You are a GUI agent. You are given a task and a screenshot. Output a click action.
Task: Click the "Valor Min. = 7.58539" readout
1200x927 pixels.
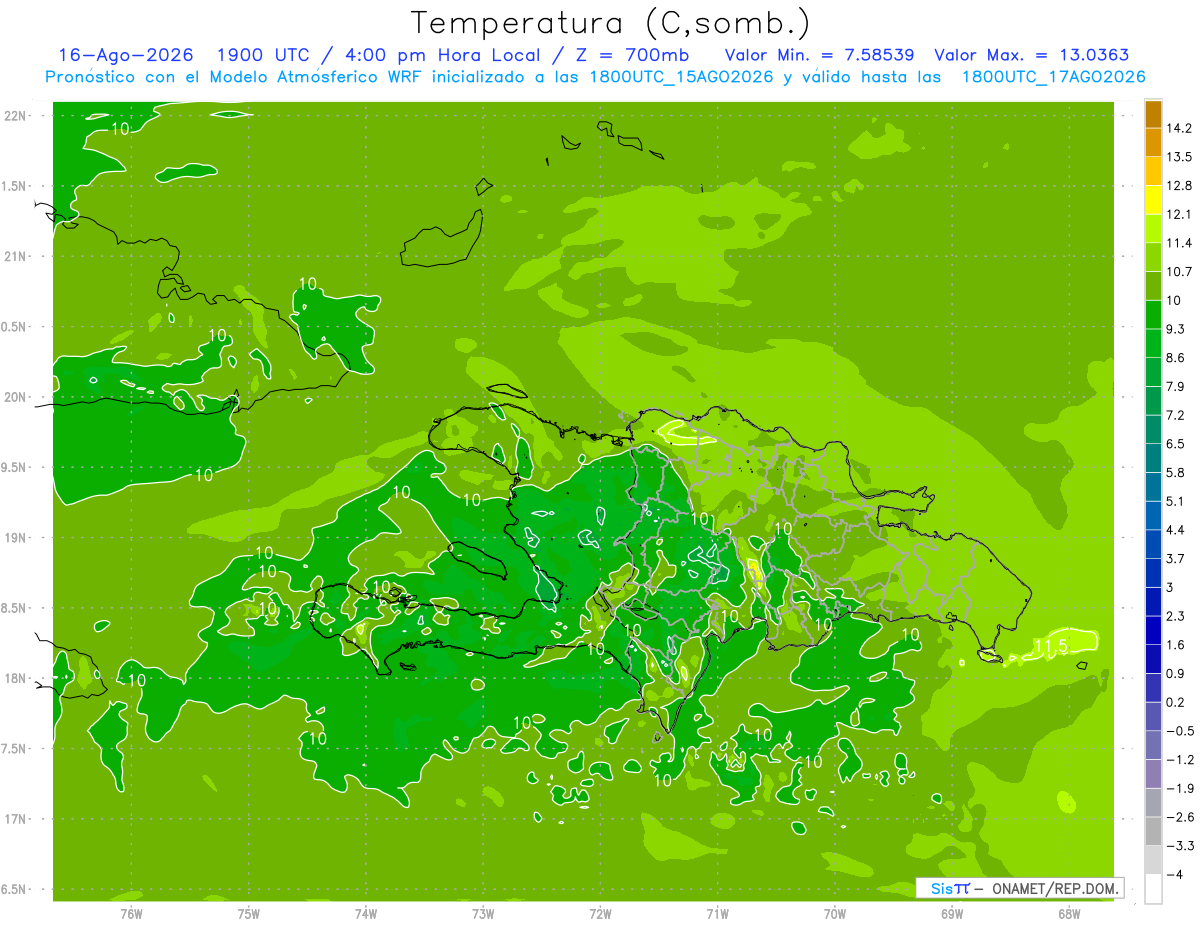(x=819, y=56)
